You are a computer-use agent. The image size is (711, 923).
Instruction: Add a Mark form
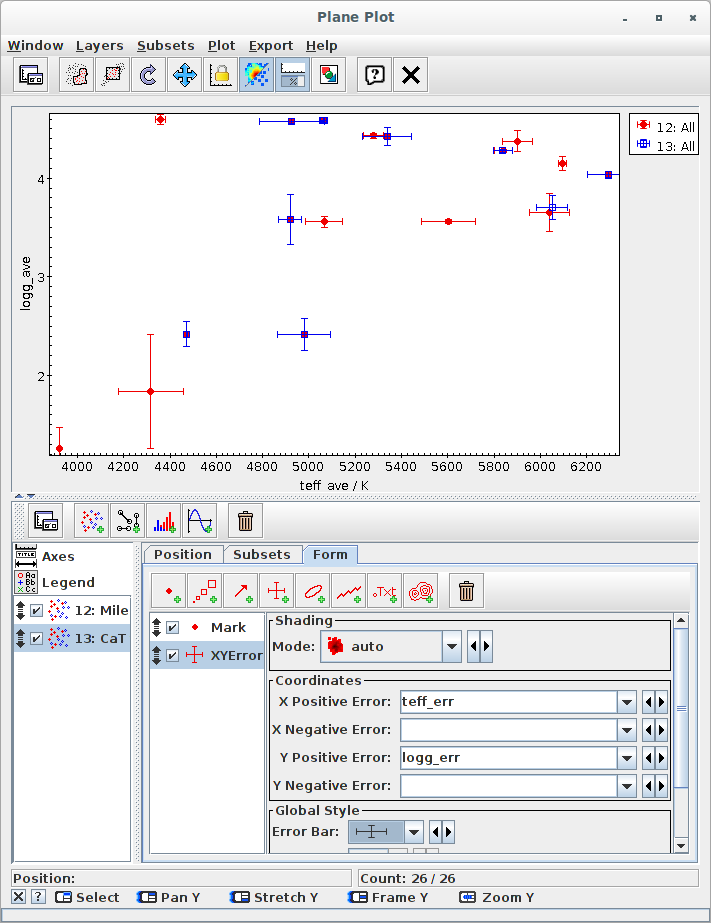(x=169, y=591)
